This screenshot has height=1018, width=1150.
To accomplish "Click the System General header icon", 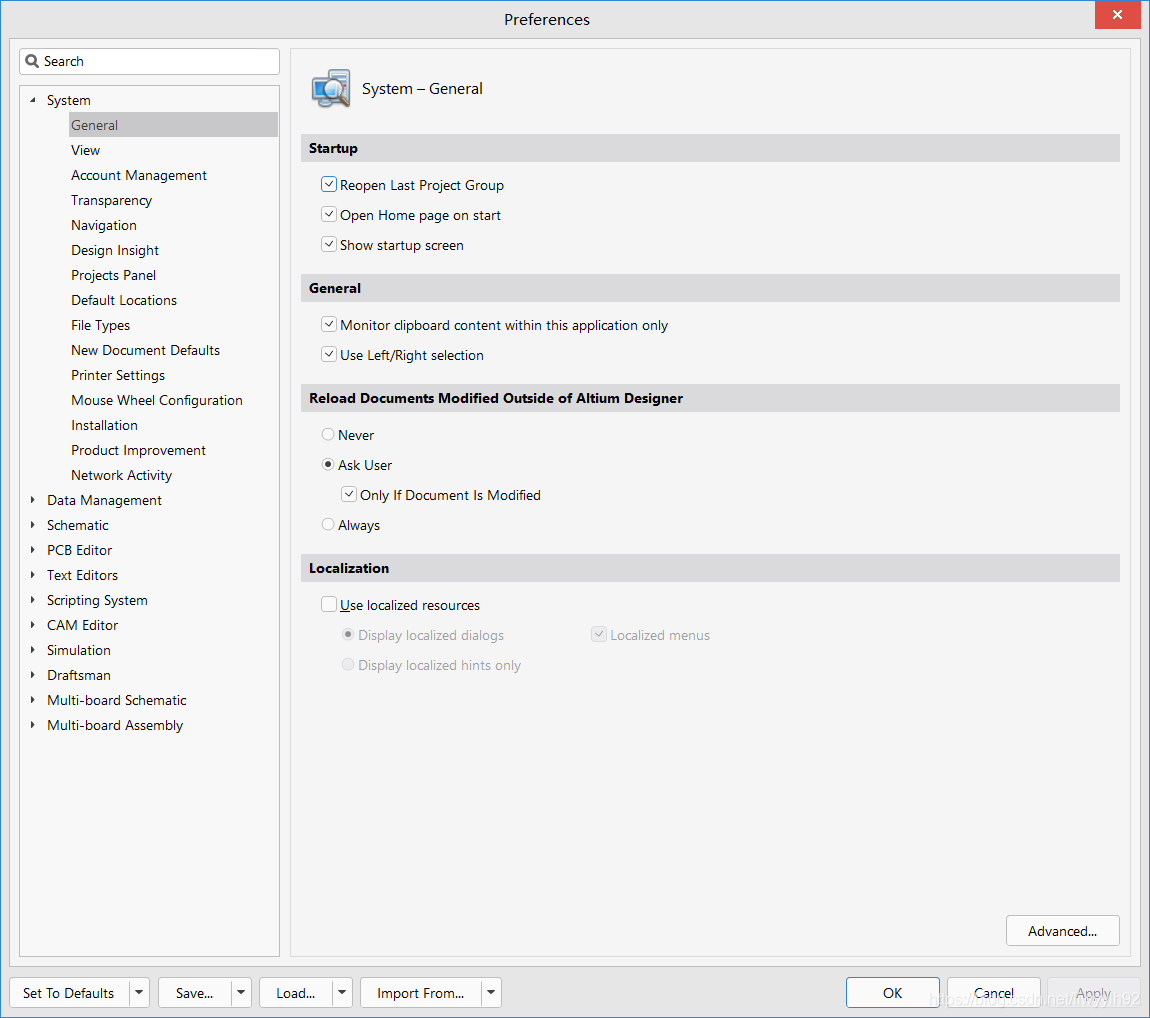I will point(331,89).
